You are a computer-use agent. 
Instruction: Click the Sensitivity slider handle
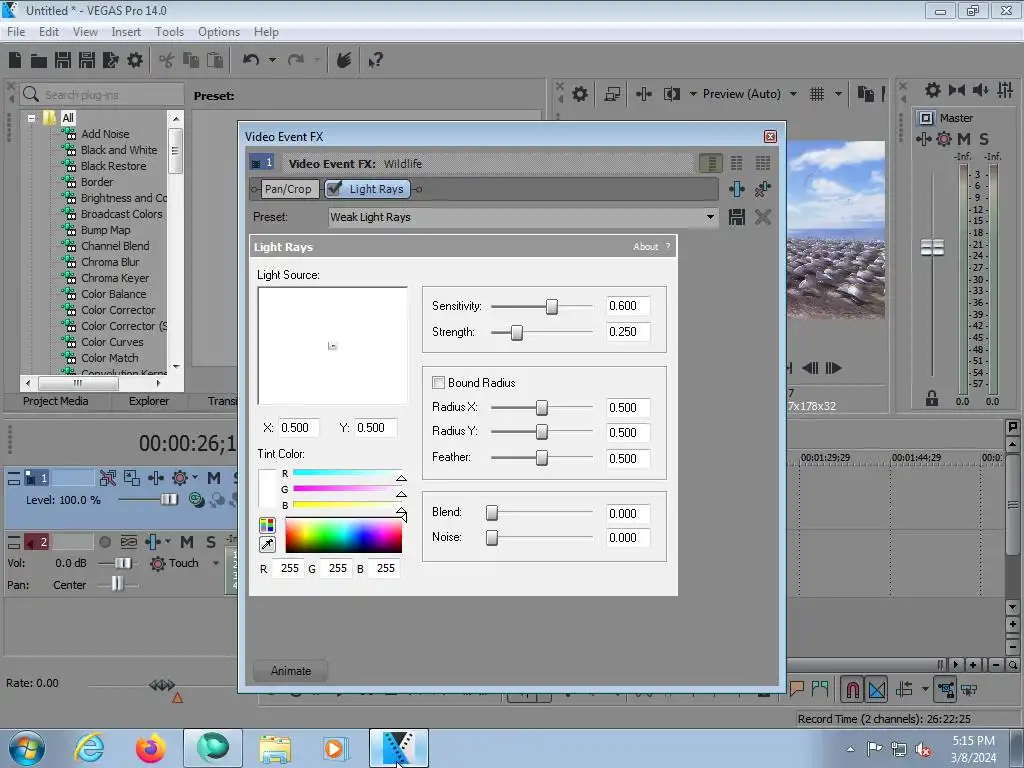click(x=551, y=307)
